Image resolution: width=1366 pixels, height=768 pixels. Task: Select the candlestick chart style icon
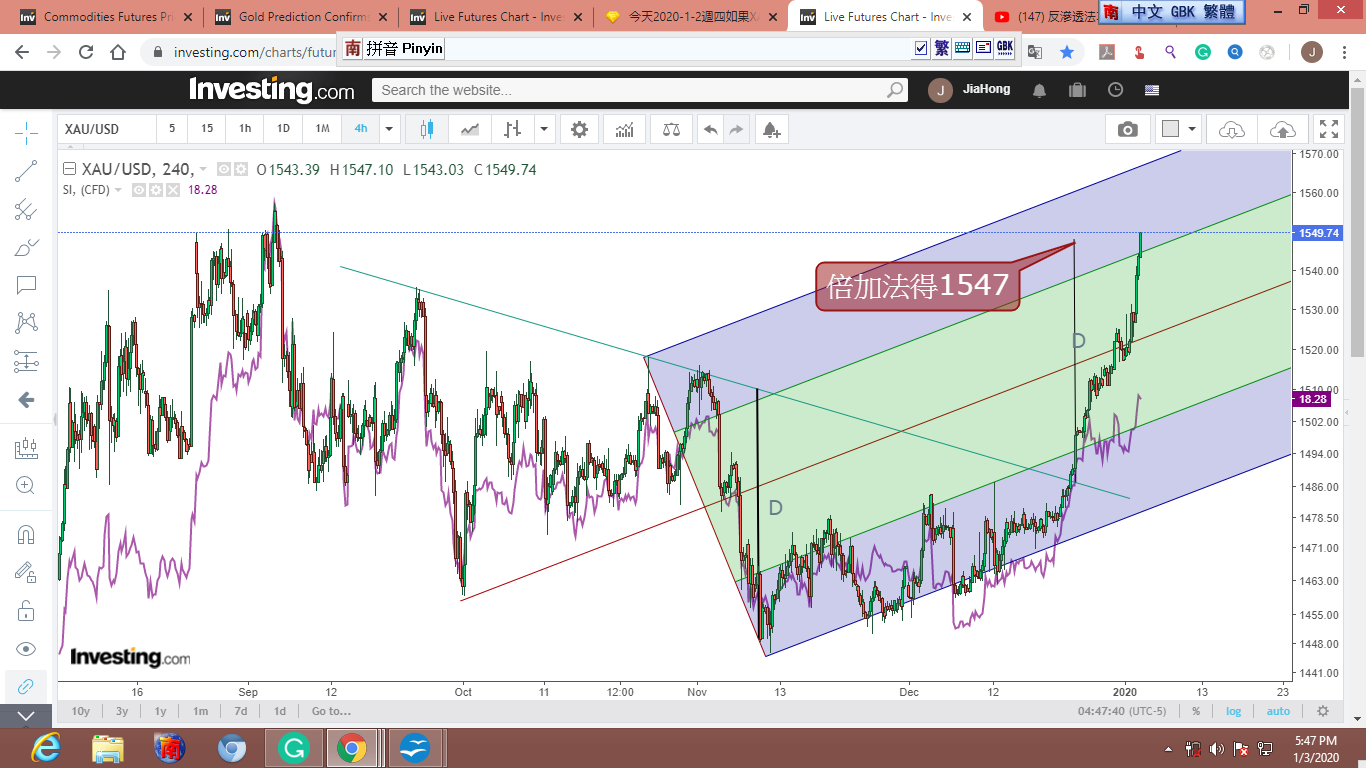click(427, 129)
